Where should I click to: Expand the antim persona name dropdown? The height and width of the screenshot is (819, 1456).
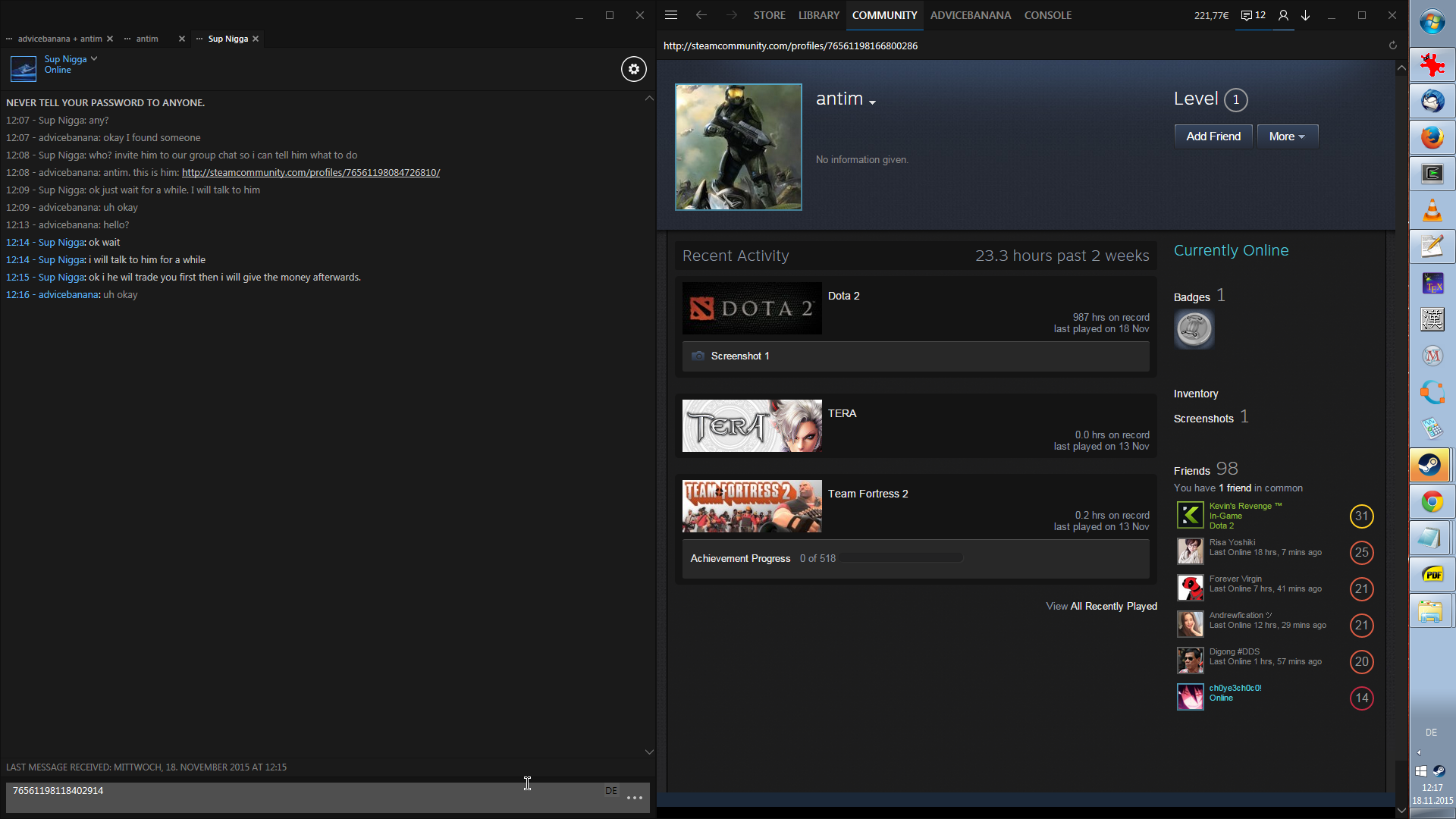click(x=873, y=102)
